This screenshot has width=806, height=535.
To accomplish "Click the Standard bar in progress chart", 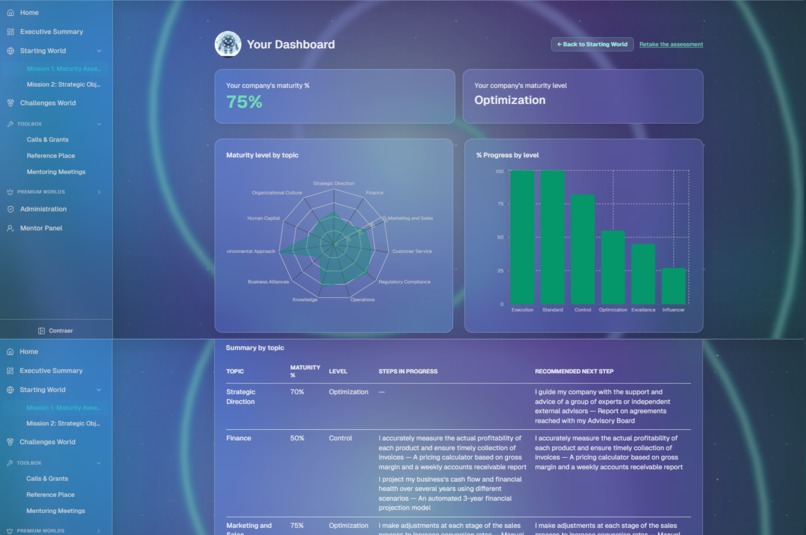I will click(553, 237).
